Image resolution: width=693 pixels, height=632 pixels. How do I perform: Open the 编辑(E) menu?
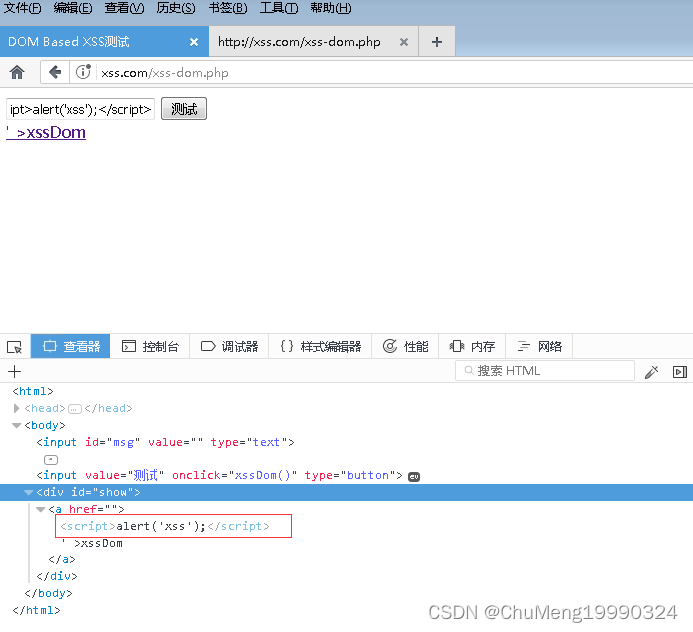tap(73, 8)
